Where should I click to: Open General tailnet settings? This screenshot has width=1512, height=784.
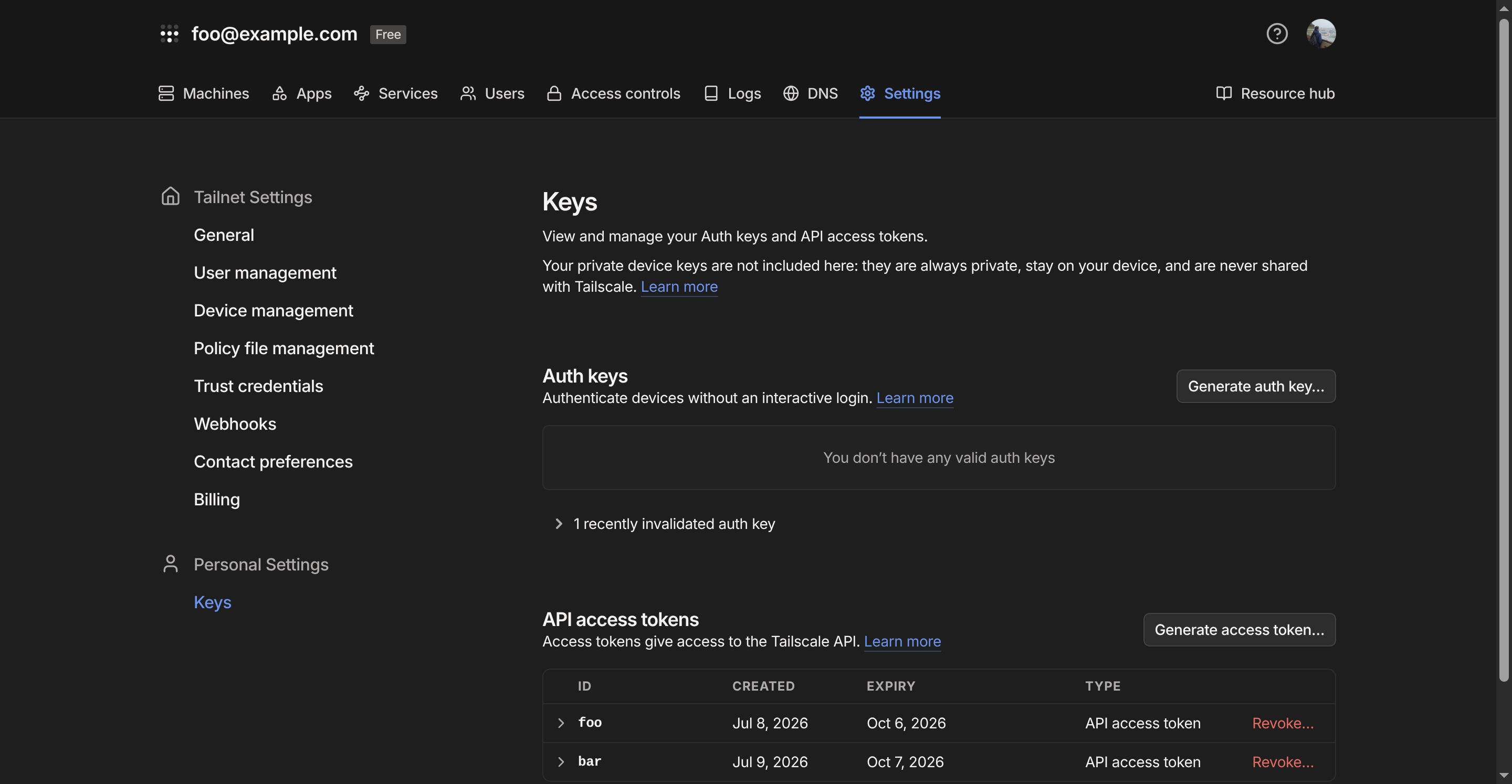click(224, 235)
